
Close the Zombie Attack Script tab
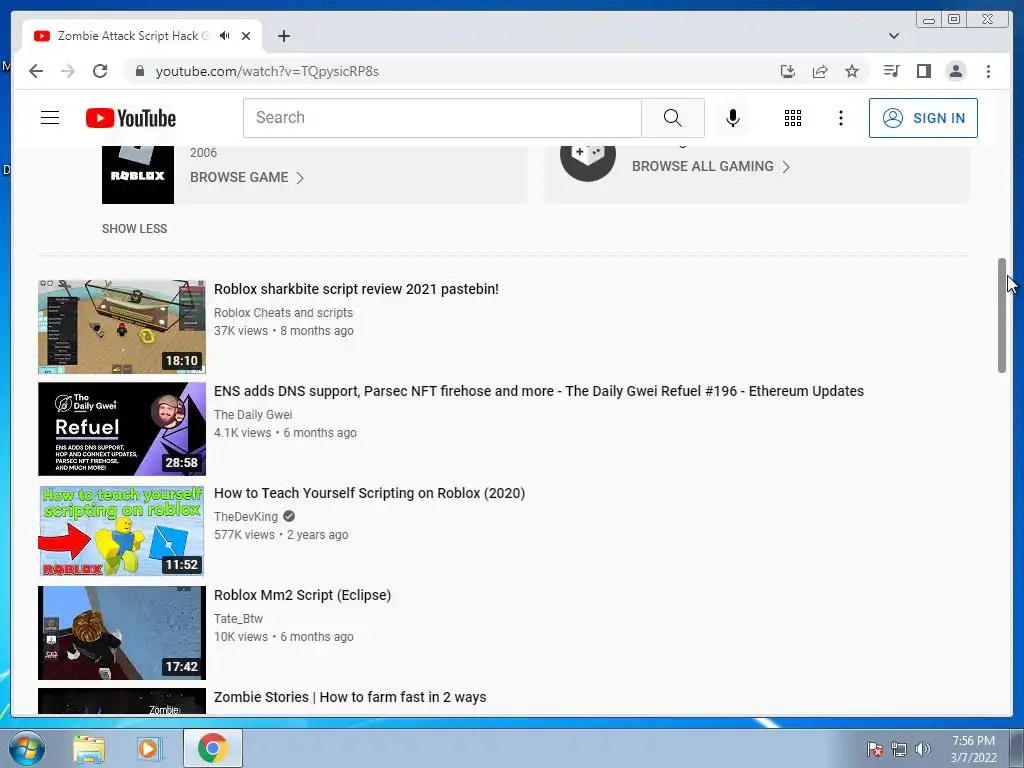(246, 36)
